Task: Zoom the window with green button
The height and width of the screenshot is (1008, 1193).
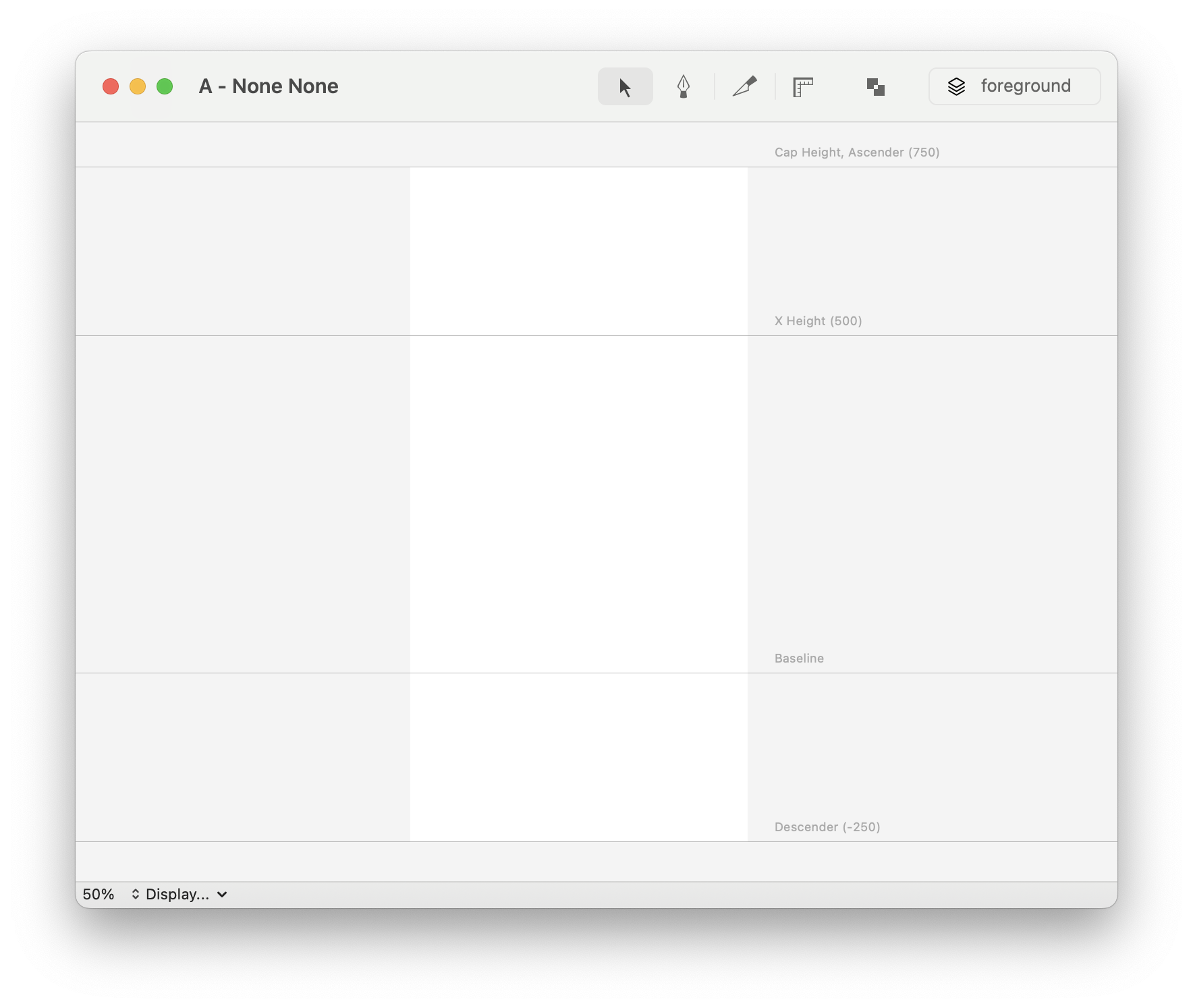Action: coord(165,86)
